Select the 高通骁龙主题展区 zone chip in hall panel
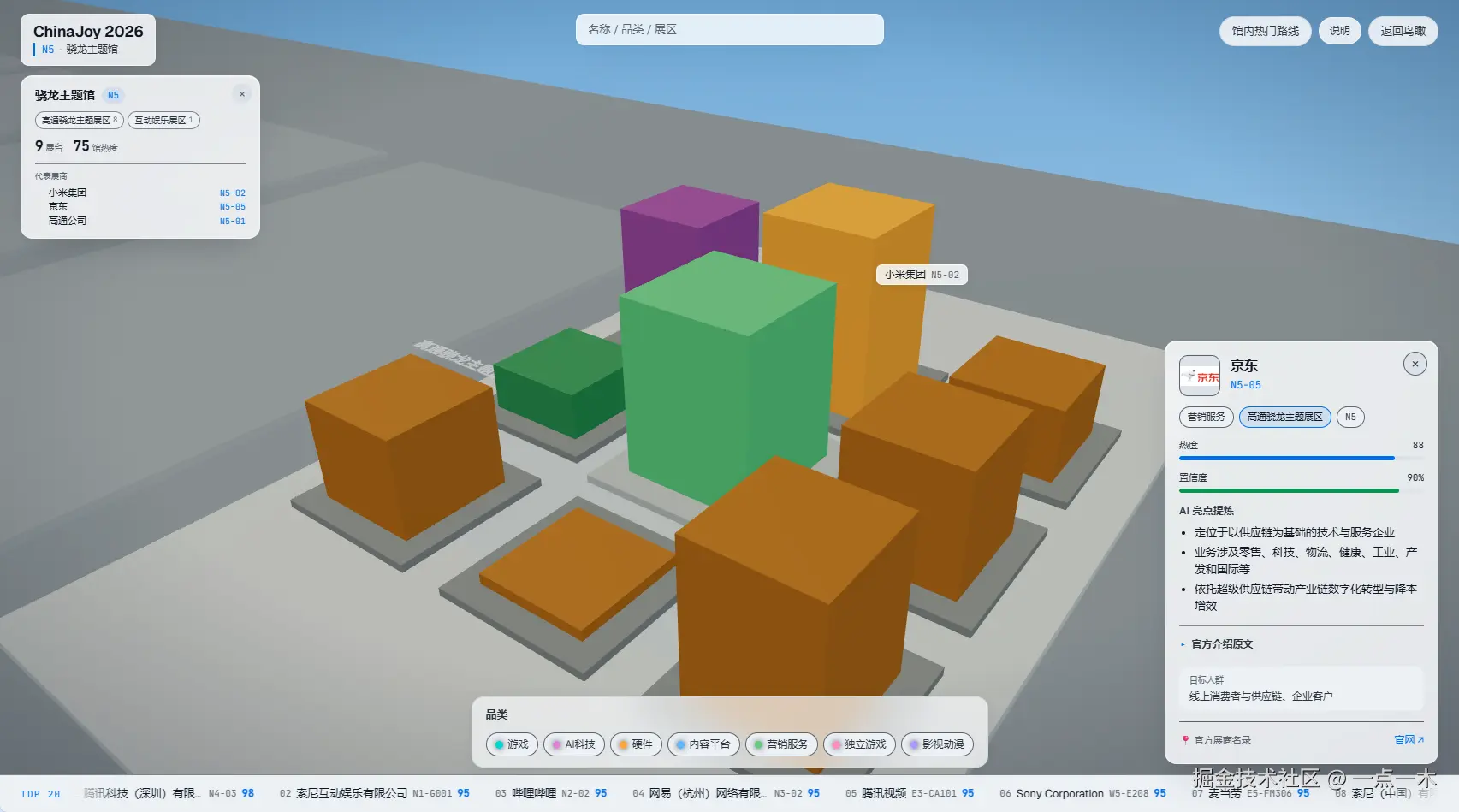 click(x=80, y=121)
